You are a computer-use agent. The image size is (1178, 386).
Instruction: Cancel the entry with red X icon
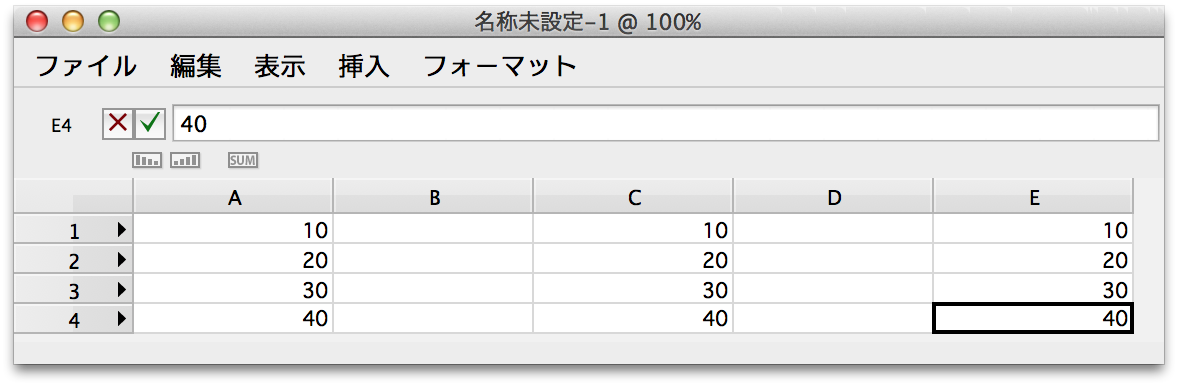(118, 123)
